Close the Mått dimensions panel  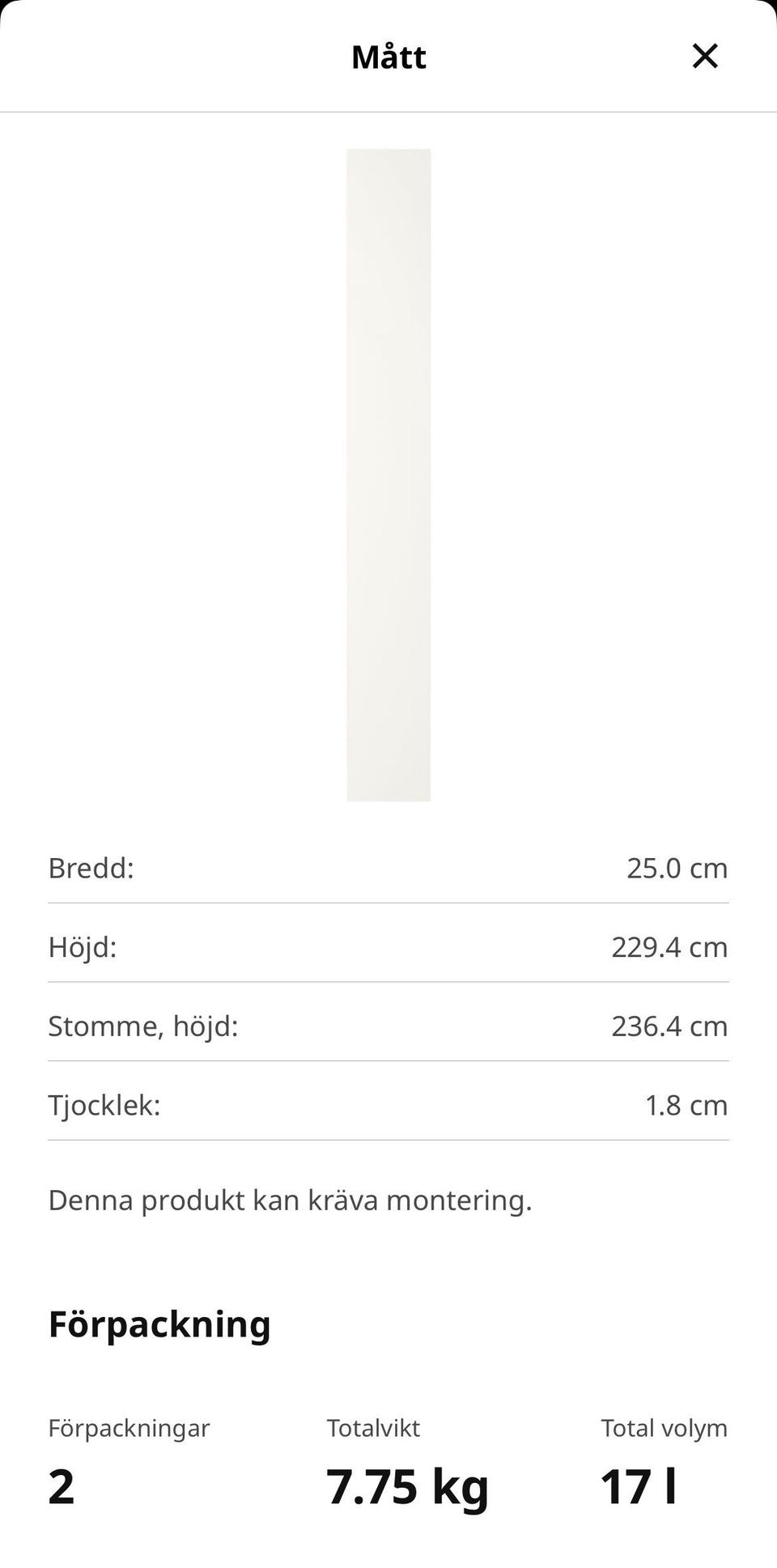coord(705,56)
